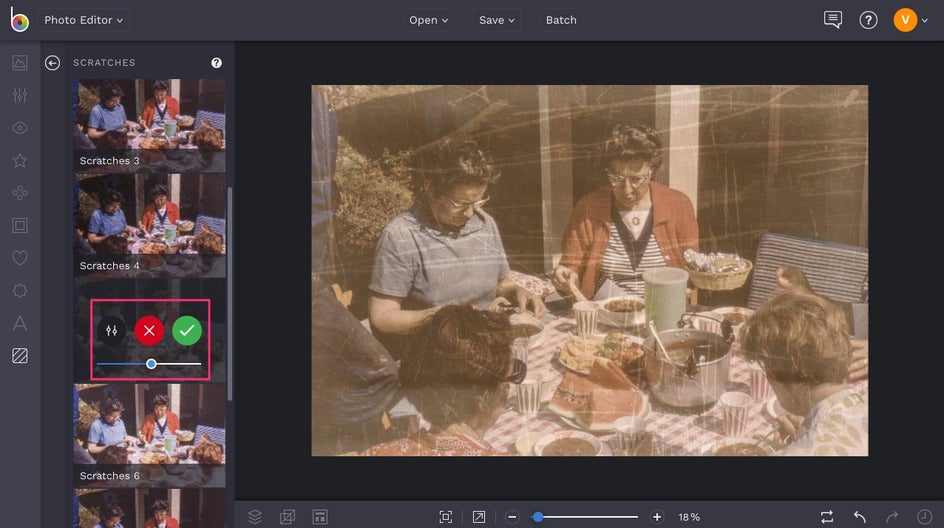Image resolution: width=944 pixels, height=528 pixels.
Task: Click the resize arrow icon in bottom bar
Action: [x=479, y=517]
